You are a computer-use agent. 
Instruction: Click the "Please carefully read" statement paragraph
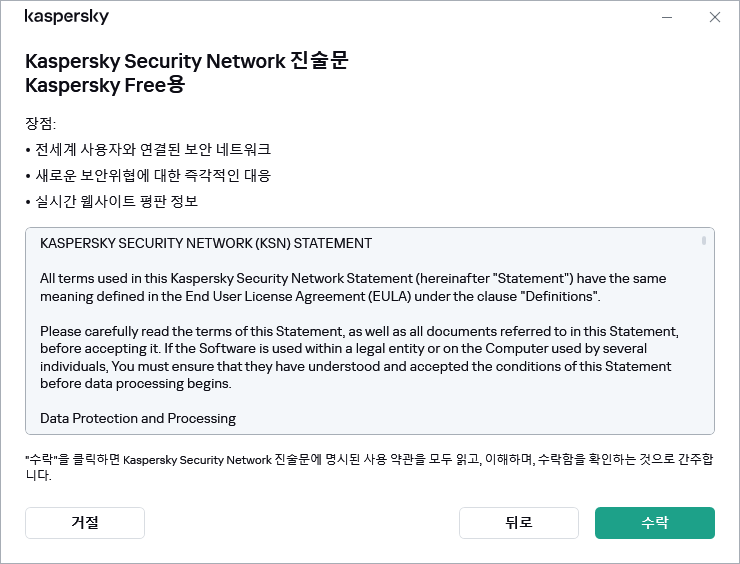pyautogui.click(x=360, y=357)
